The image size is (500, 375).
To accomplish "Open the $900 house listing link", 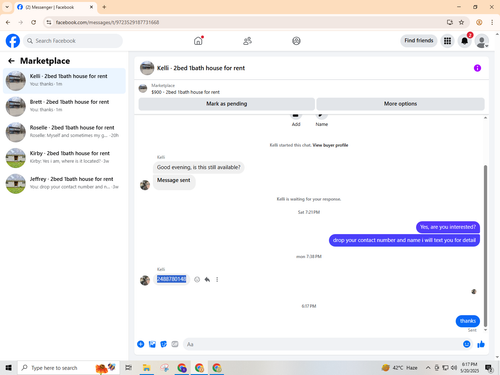I will pyautogui.click(x=185, y=92).
